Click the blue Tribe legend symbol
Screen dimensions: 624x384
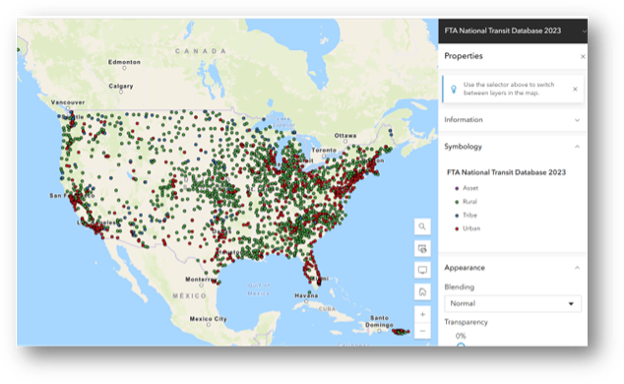tap(456, 216)
